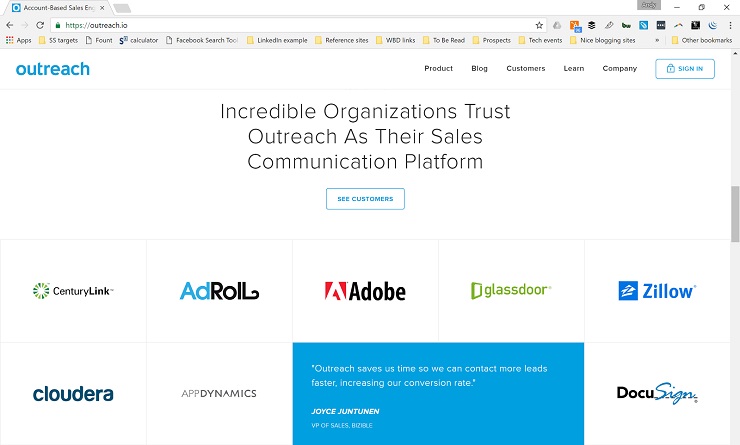
Task: Click the Joyce Juntunen testimonial quote
Action: [429, 376]
